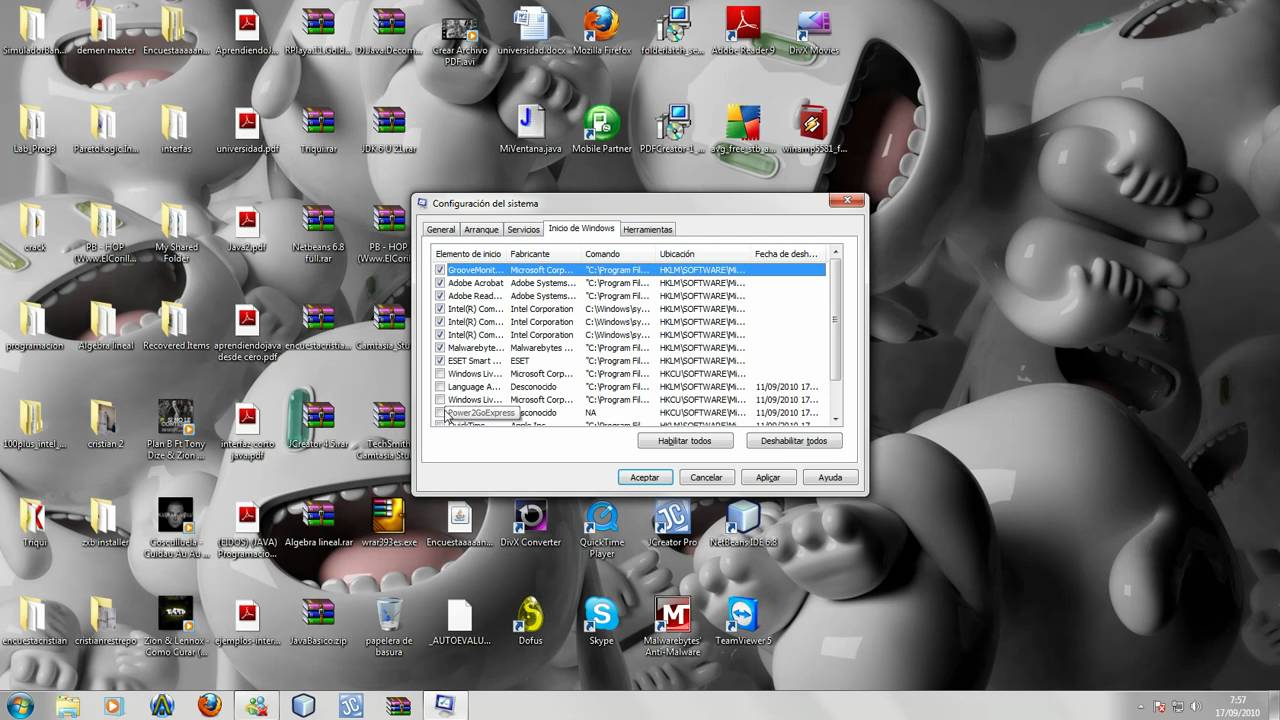This screenshot has width=1280, height=720.
Task: Open the papelera de basura recycle bin
Action: [x=389, y=626]
